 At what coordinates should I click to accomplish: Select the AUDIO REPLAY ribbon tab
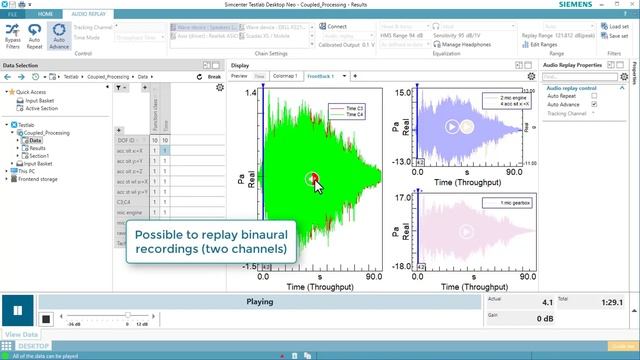click(x=89, y=14)
